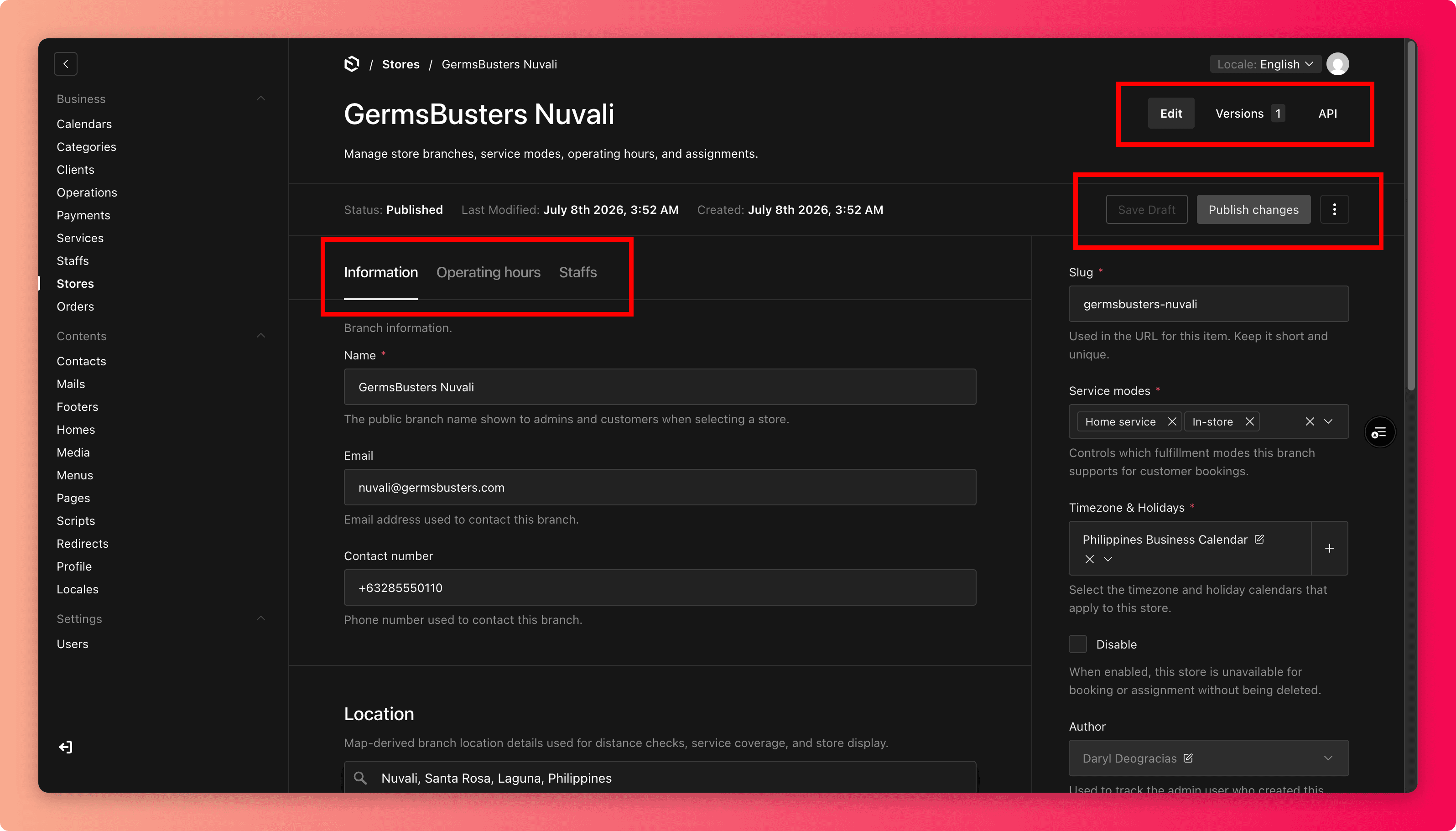Image resolution: width=1456 pixels, height=831 pixels.
Task: Remove the In-store tag
Action: coord(1249,421)
